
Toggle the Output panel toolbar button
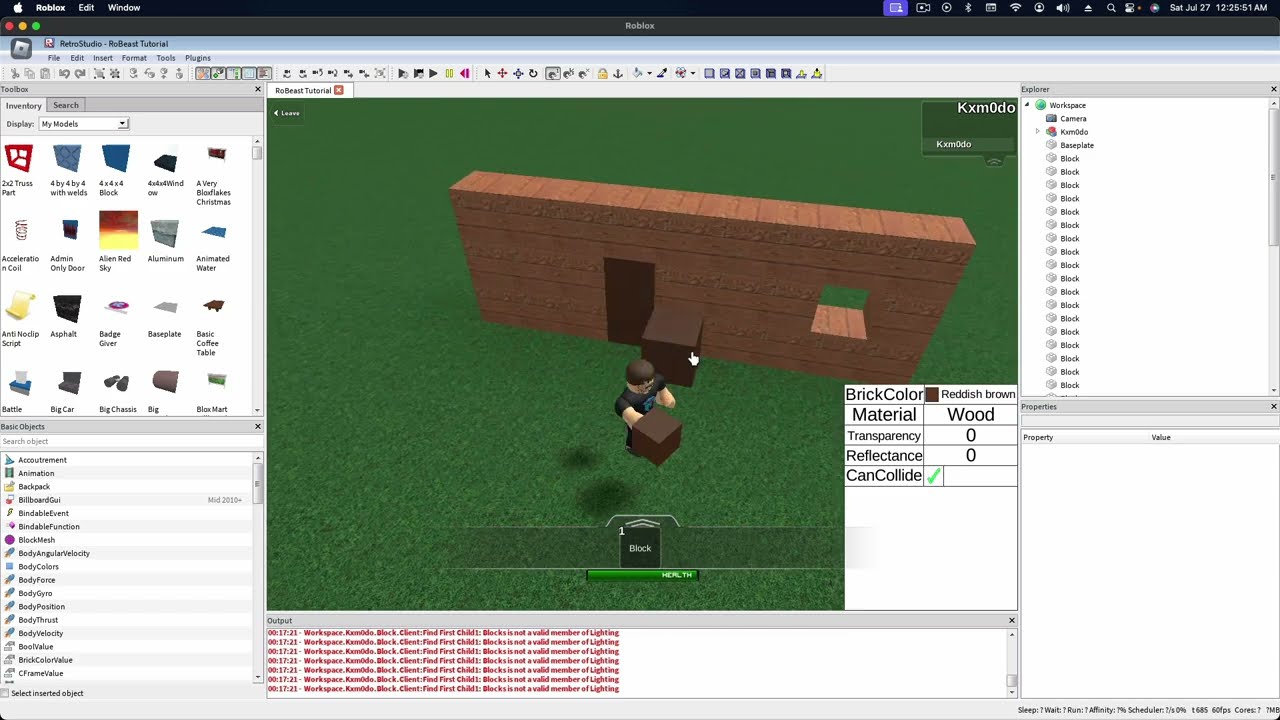(x=264, y=73)
